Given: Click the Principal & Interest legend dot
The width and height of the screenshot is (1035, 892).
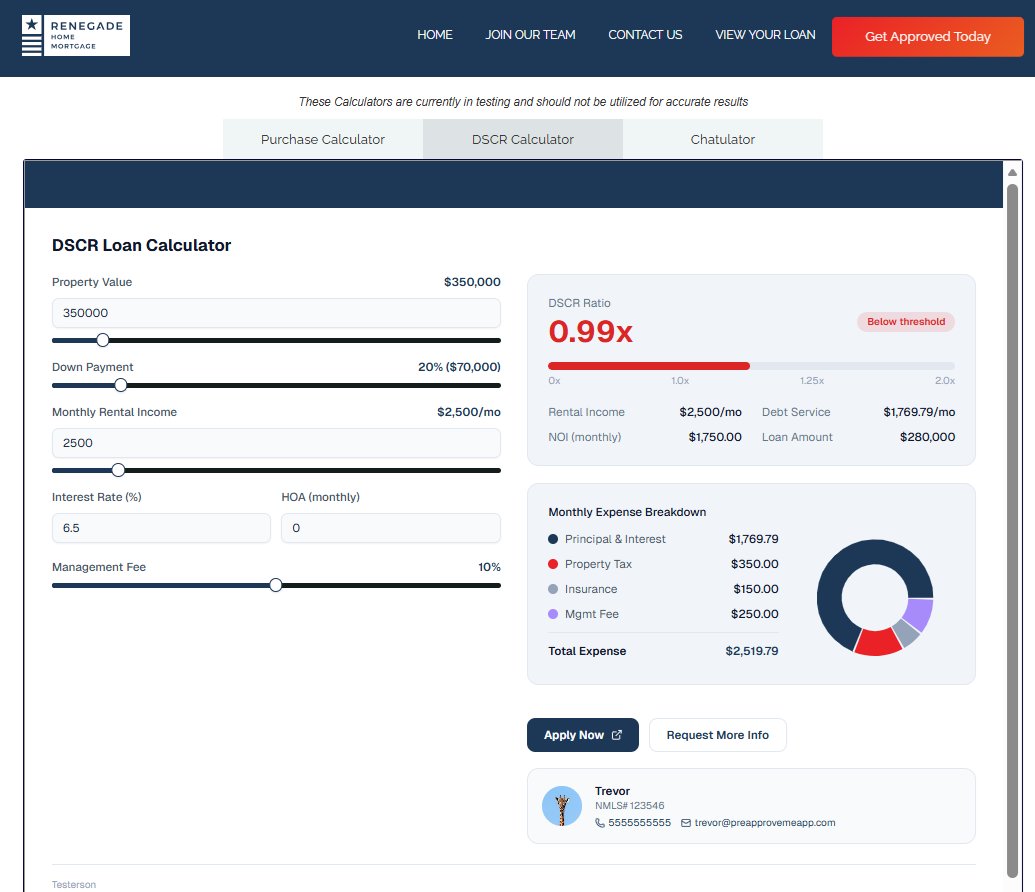Looking at the screenshot, I should coord(553,539).
